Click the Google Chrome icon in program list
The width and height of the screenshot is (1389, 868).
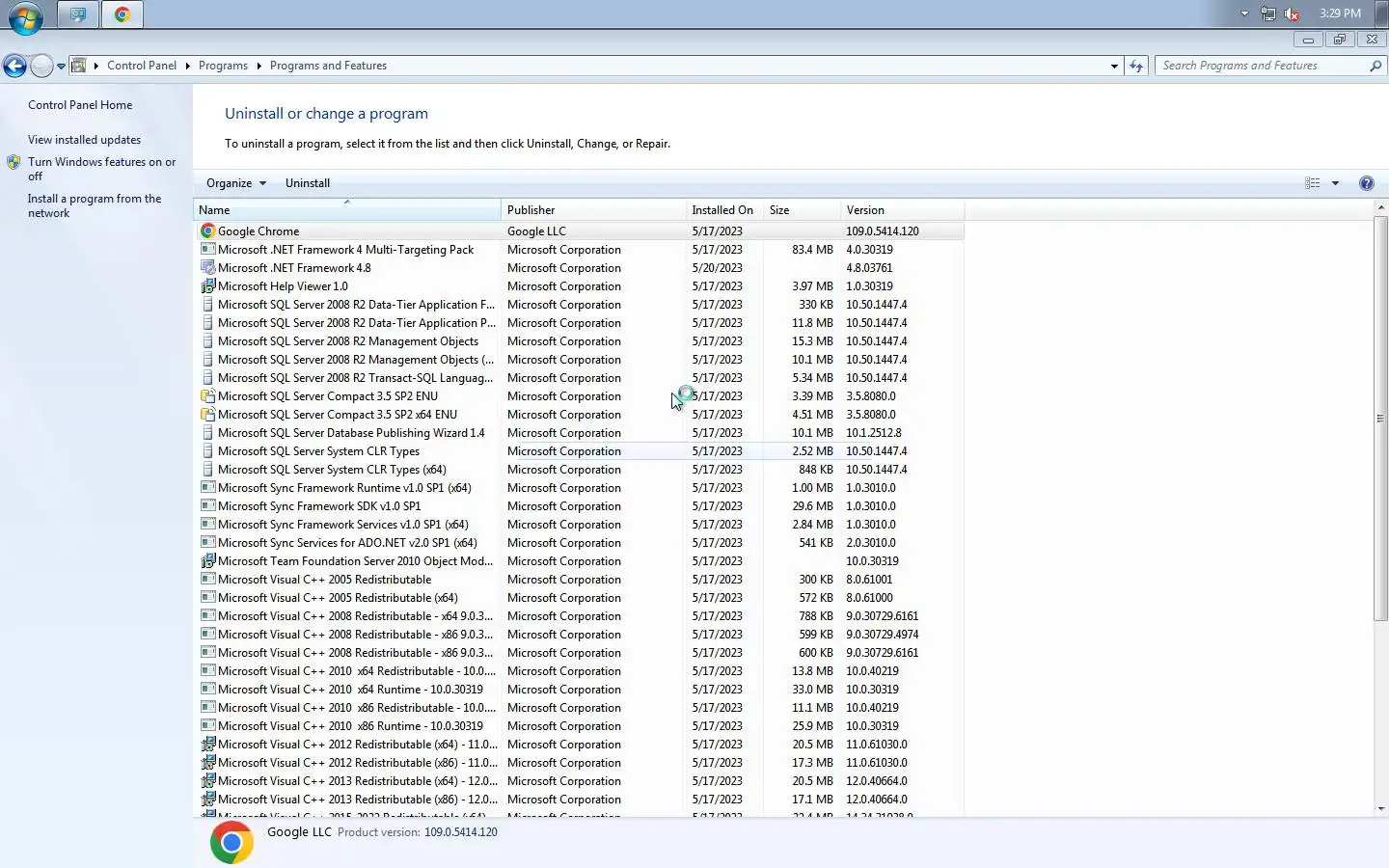(207, 231)
